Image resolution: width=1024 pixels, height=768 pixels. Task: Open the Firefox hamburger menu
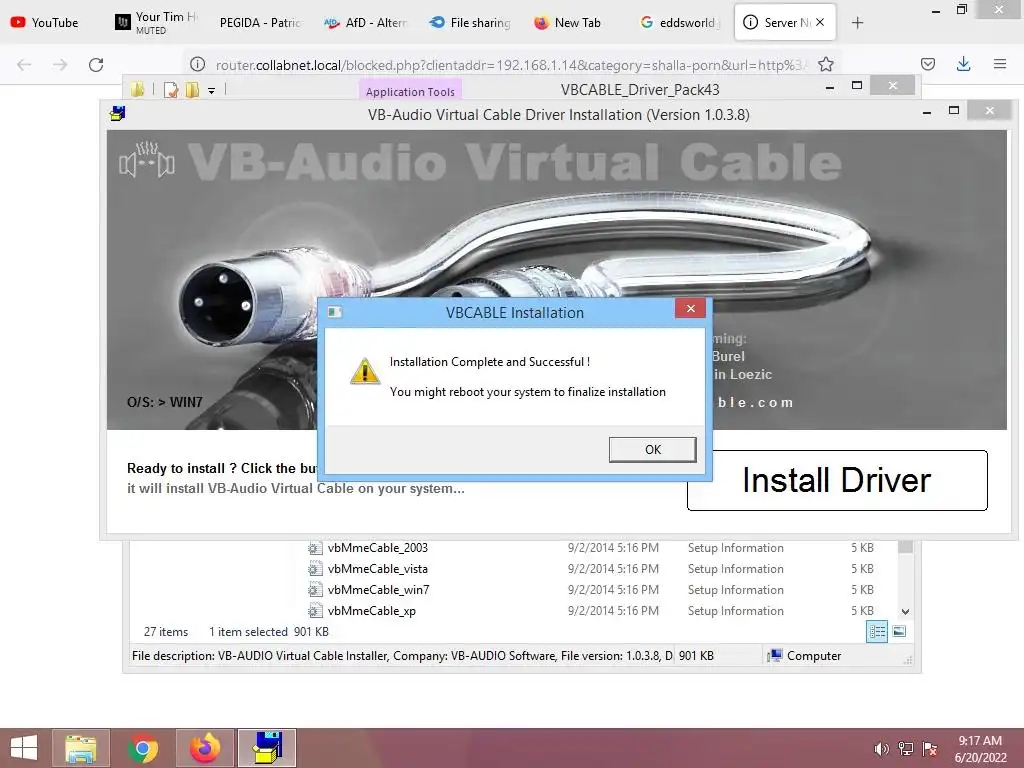click(999, 64)
